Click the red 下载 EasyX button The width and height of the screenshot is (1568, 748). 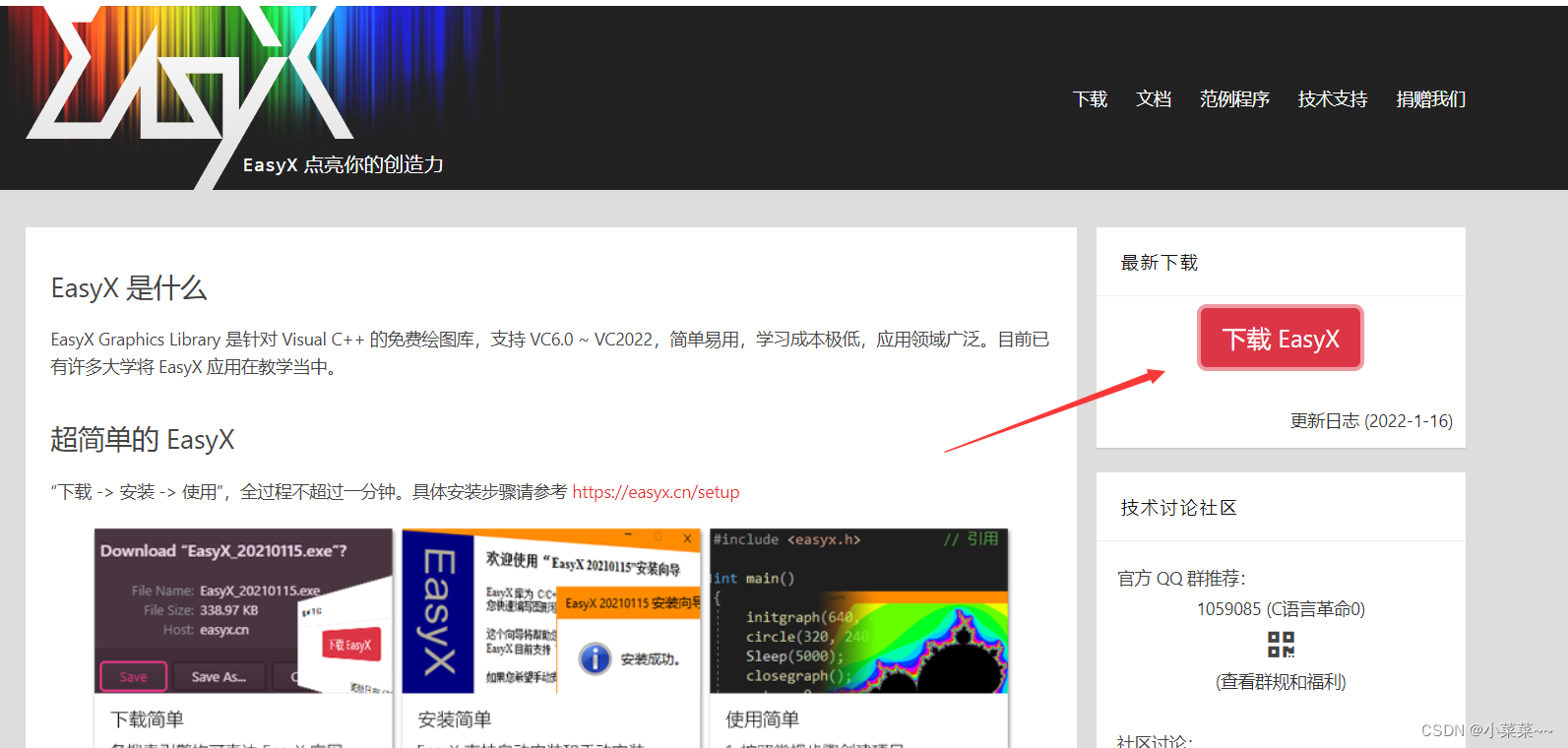[x=1281, y=338]
